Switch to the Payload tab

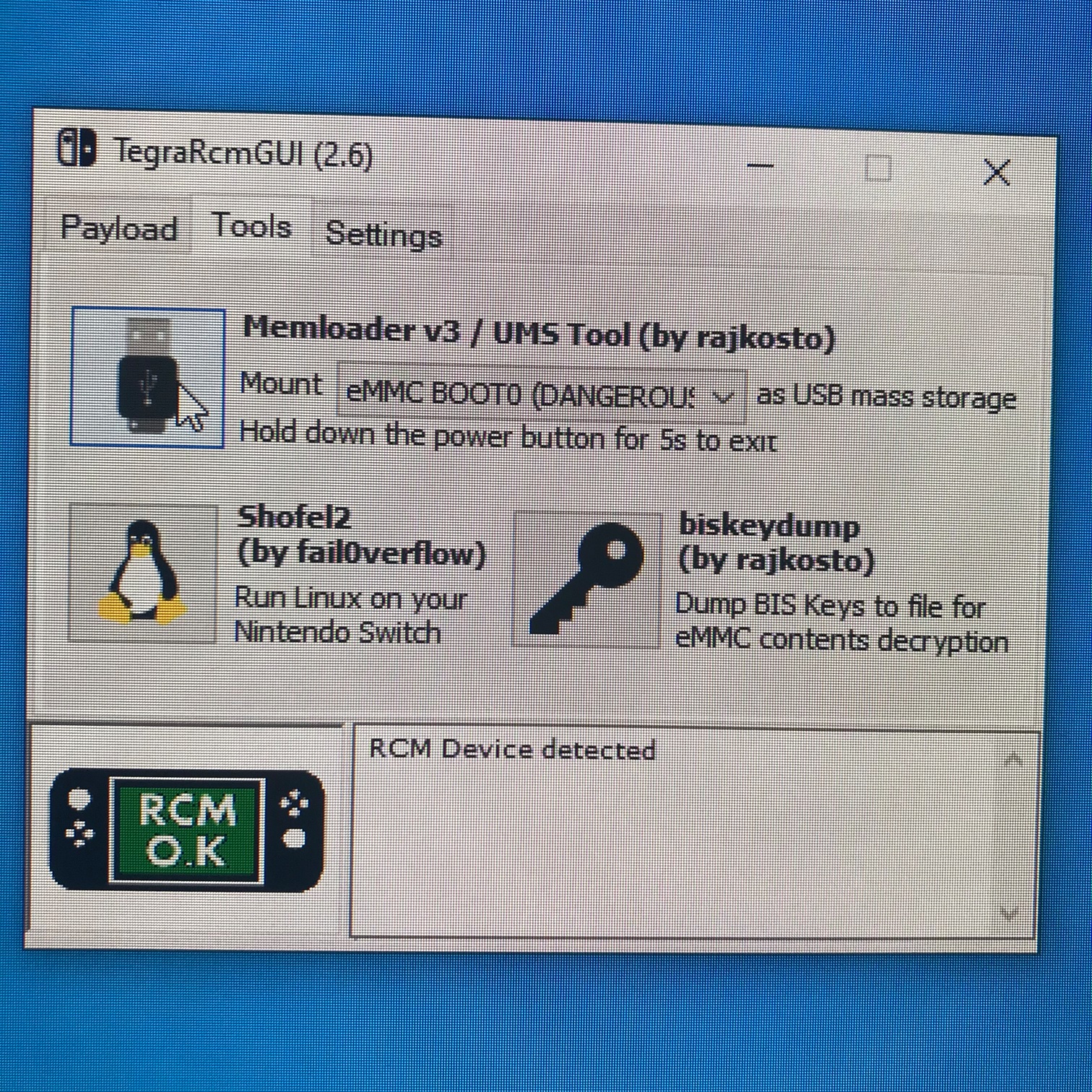[118, 227]
